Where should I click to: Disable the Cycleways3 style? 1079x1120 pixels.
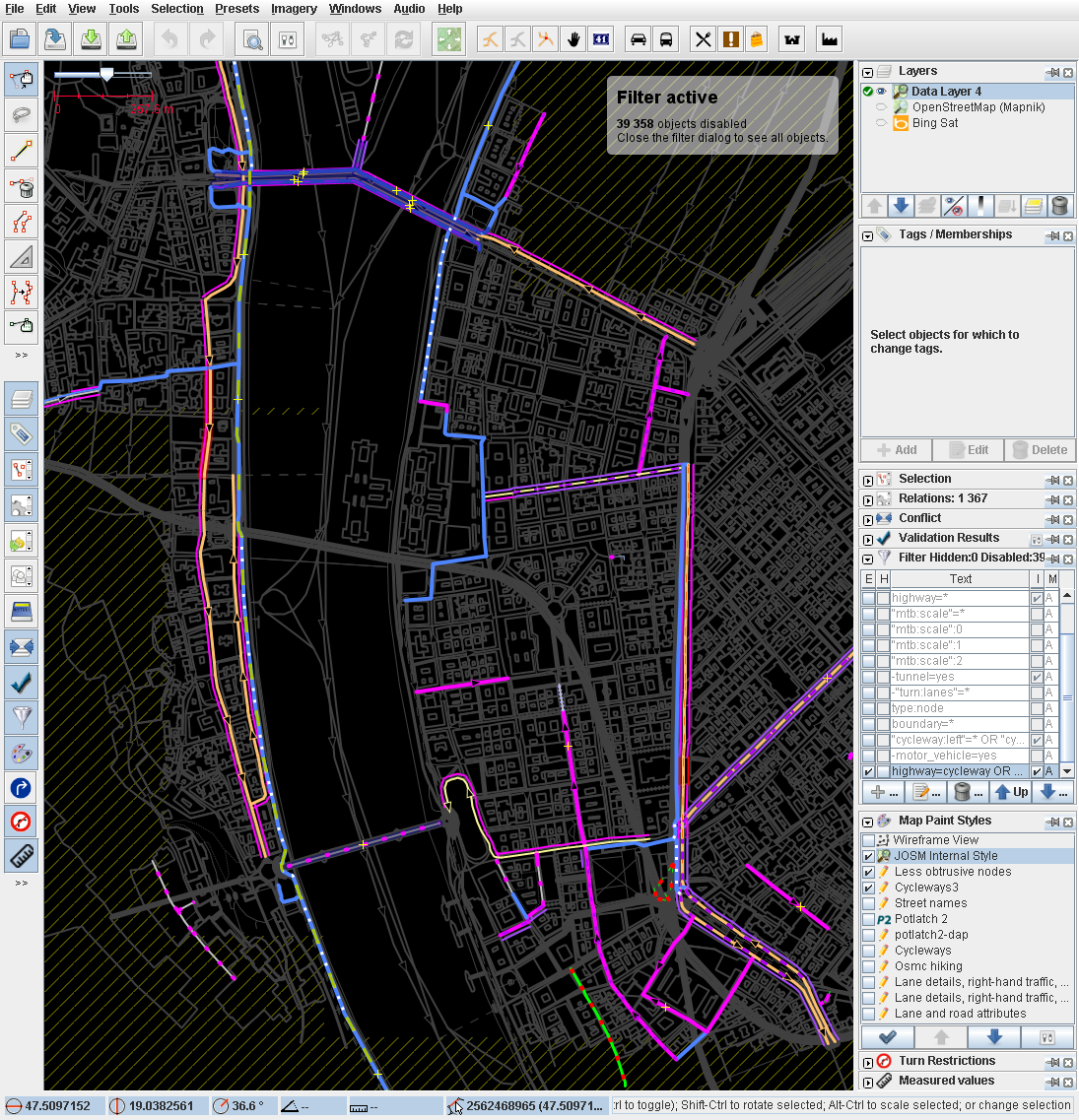(868, 888)
